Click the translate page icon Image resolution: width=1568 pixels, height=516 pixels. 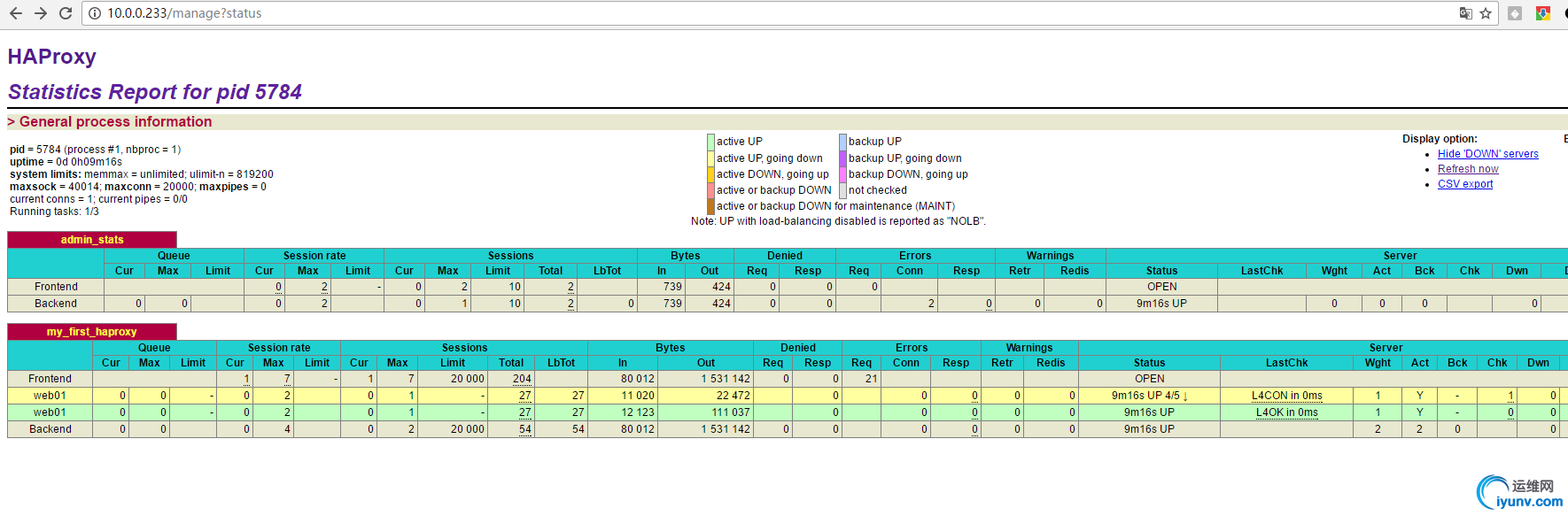click(1466, 13)
